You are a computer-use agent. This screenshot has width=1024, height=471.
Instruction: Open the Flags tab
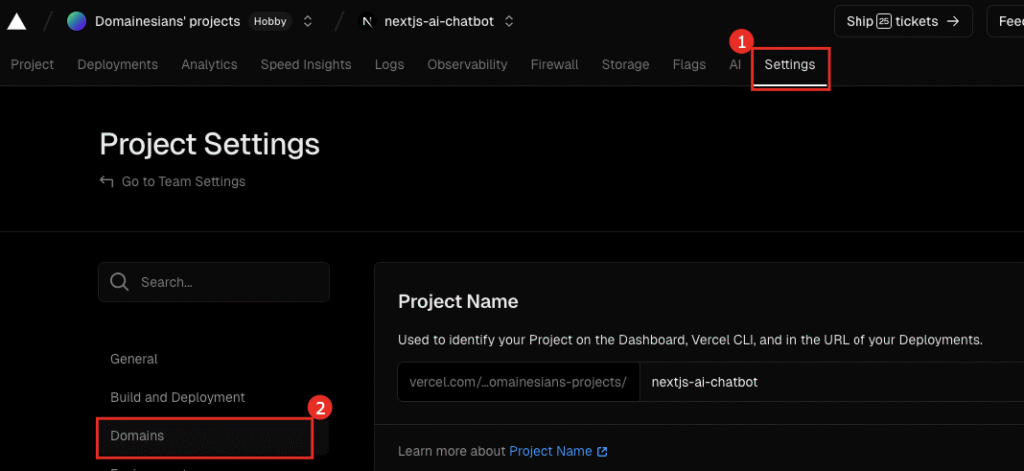[x=689, y=65]
